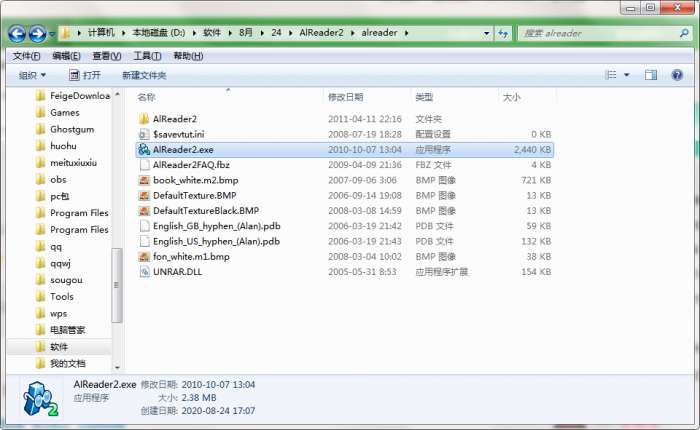Image resolution: width=700 pixels, height=430 pixels.
Task: Open pc包 folder in navigation pane
Action: (53, 196)
